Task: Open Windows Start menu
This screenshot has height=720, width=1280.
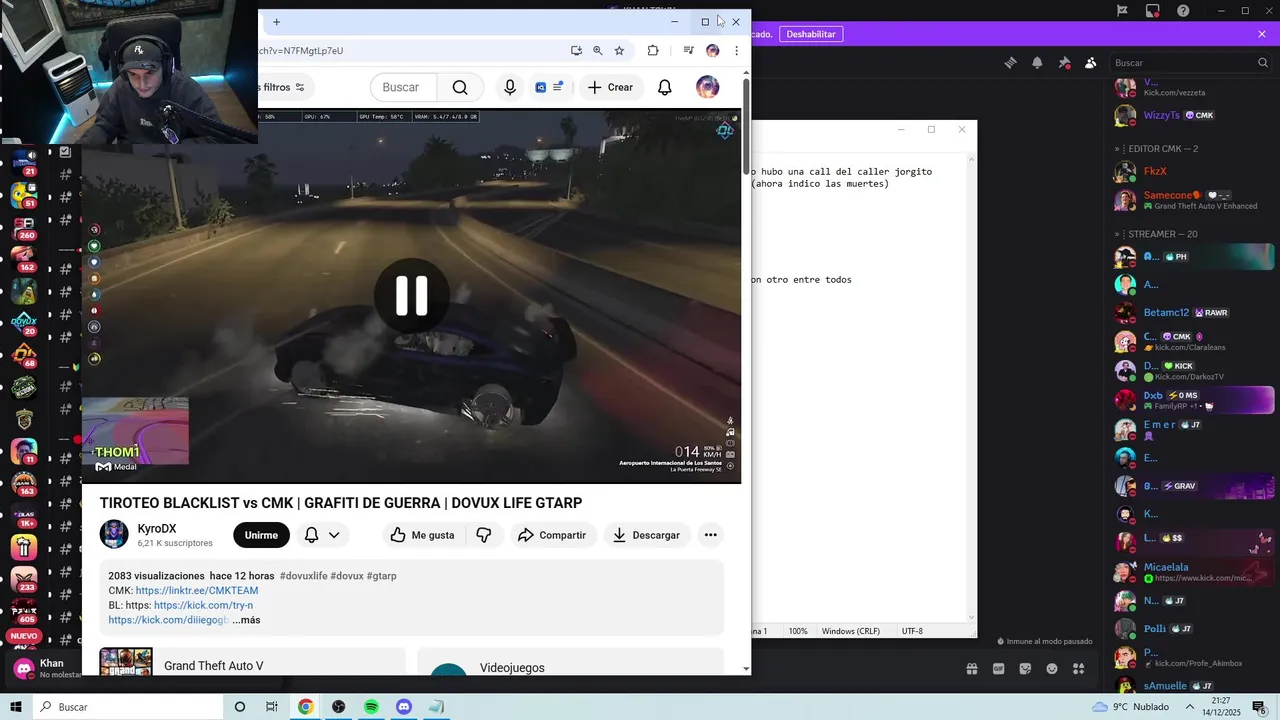Action: pos(16,707)
